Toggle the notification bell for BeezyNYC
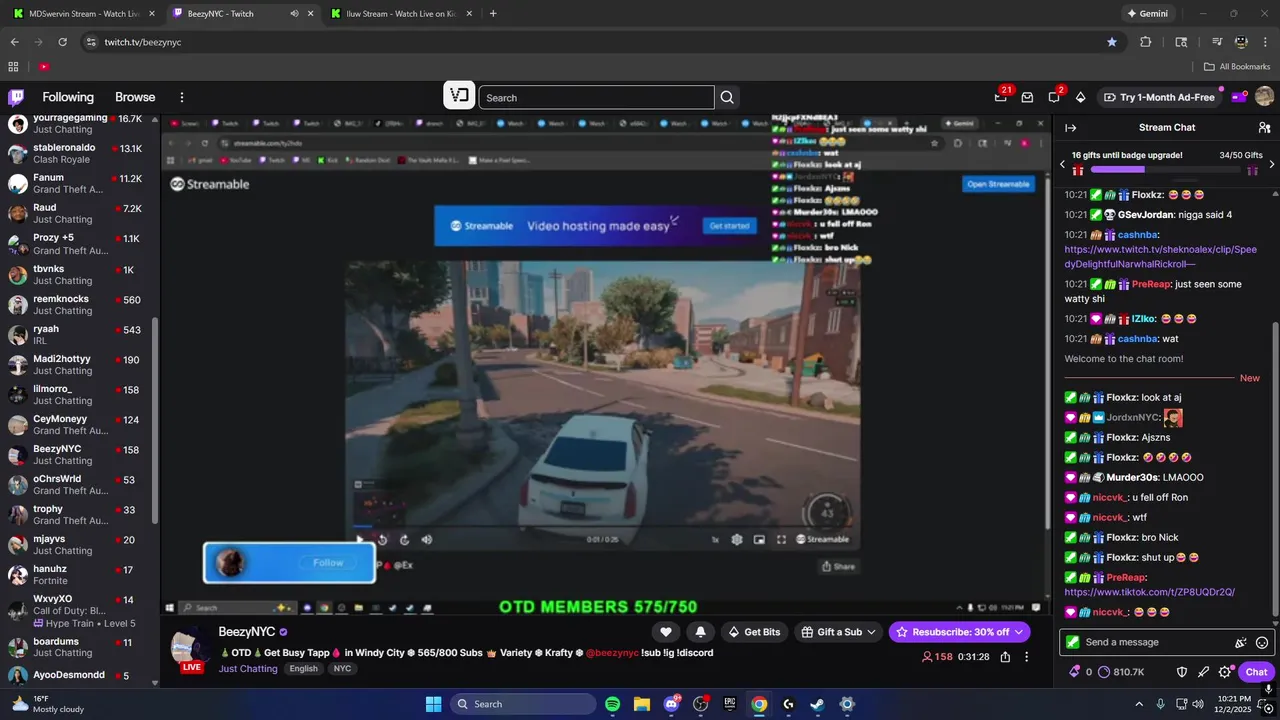Screen dimensions: 1280x720 coord(700,632)
